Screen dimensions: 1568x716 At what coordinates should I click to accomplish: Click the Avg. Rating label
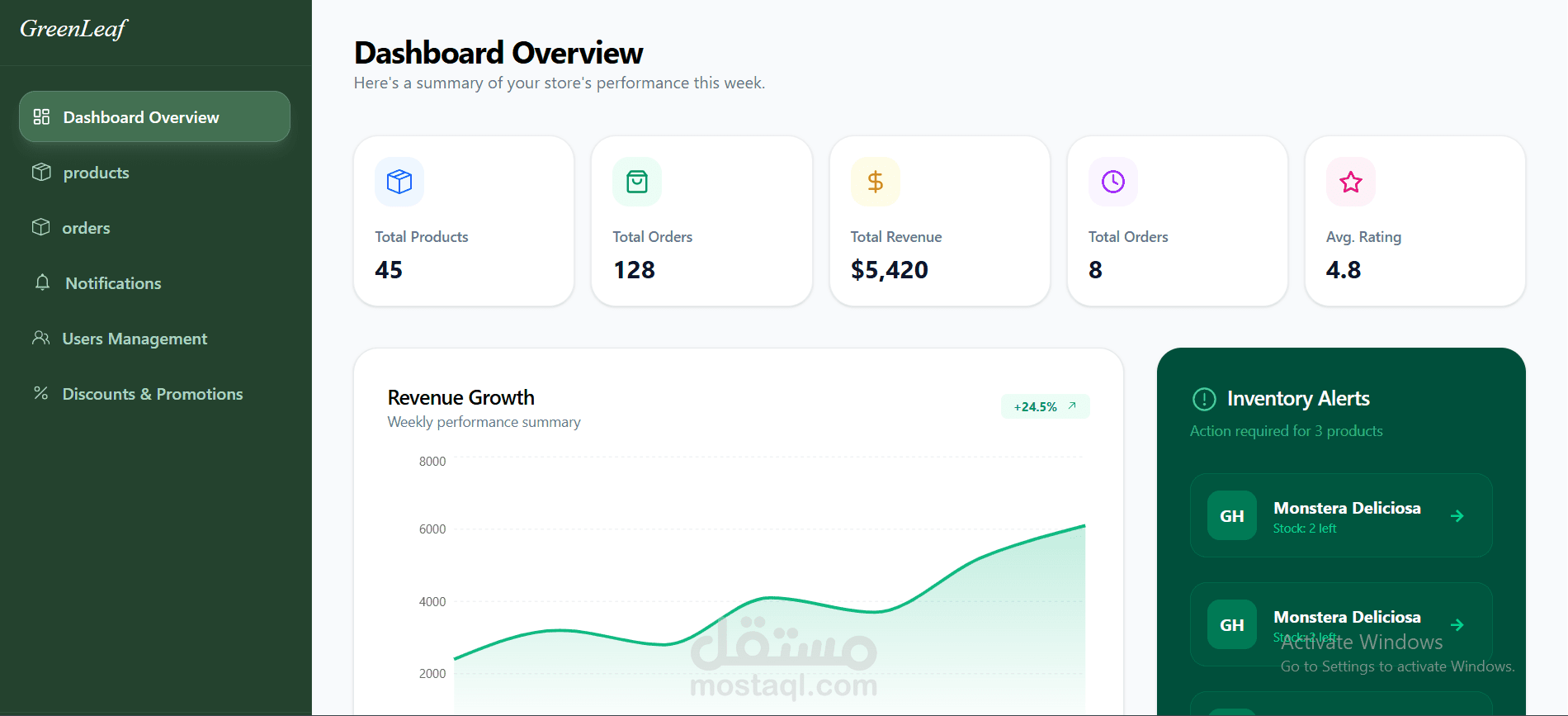pos(1364,237)
